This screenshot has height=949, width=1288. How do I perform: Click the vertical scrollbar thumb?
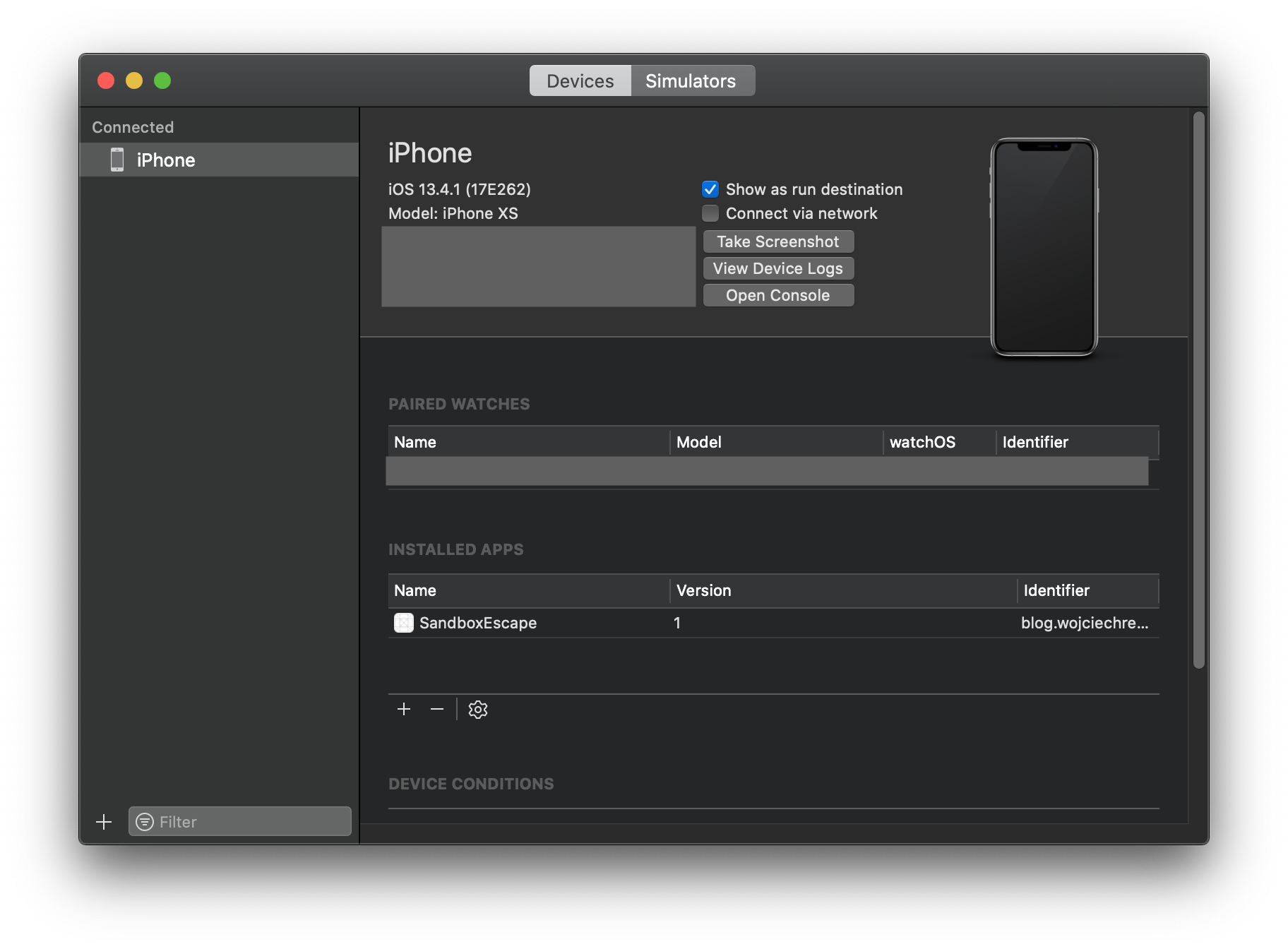pyautogui.click(x=1198, y=390)
